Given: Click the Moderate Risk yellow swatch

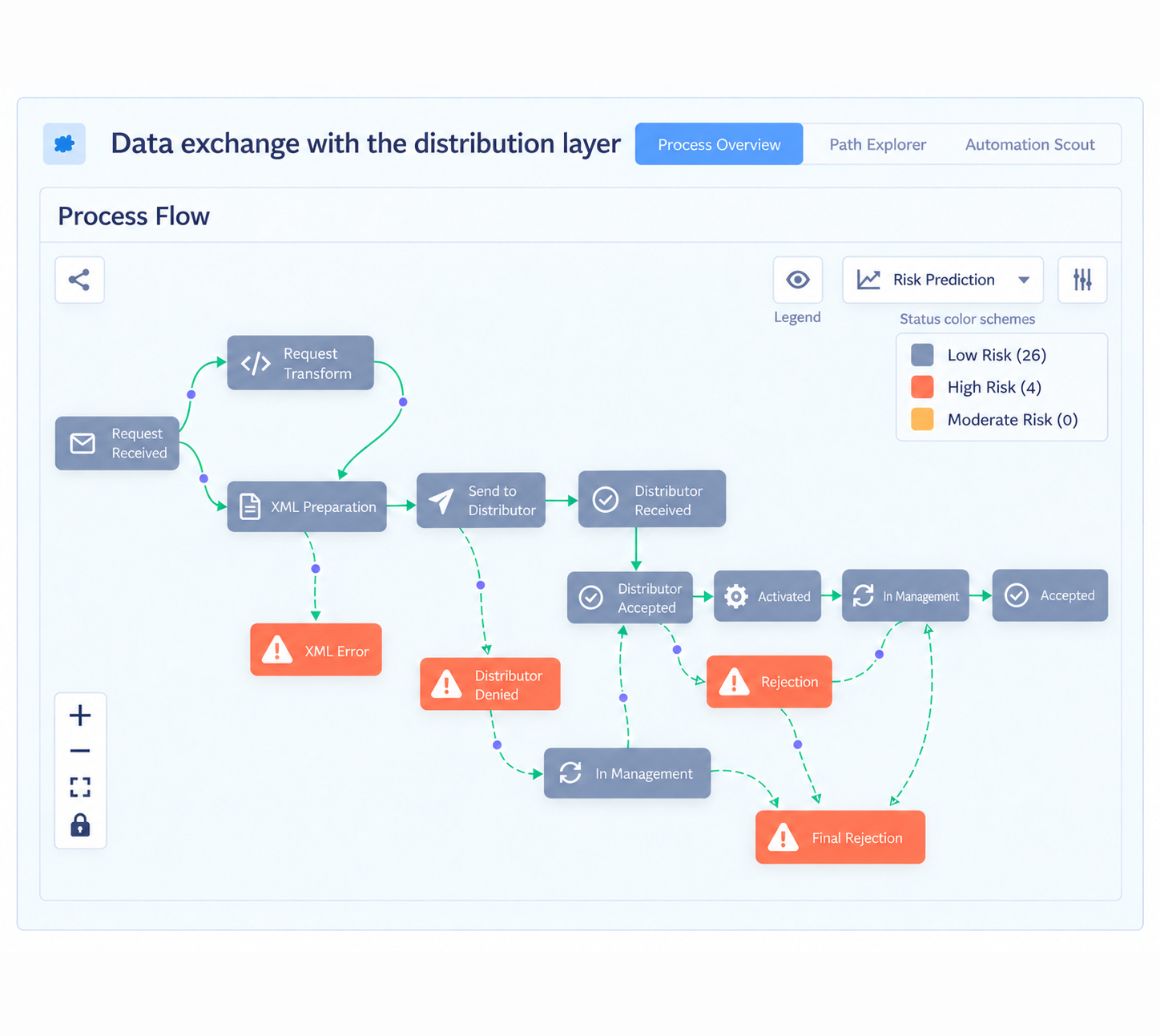Looking at the screenshot, I should click(922, 419).
